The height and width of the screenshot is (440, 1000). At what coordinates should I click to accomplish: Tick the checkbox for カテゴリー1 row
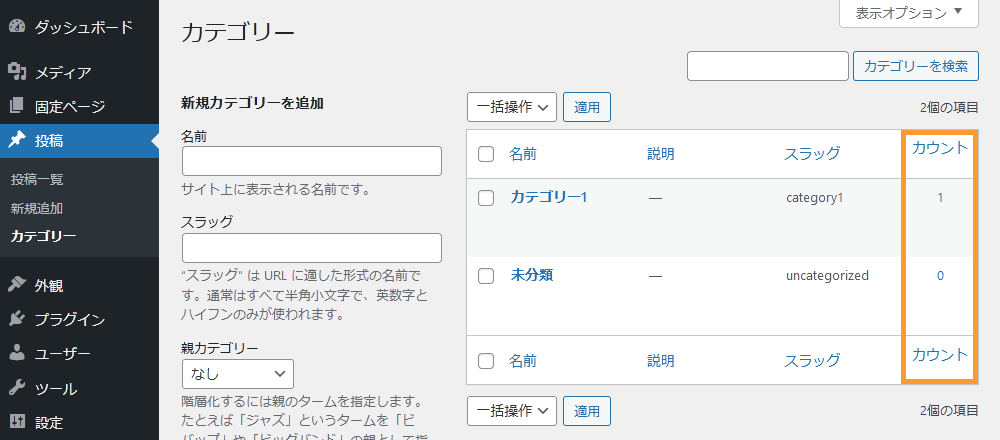tap(486, 198)
